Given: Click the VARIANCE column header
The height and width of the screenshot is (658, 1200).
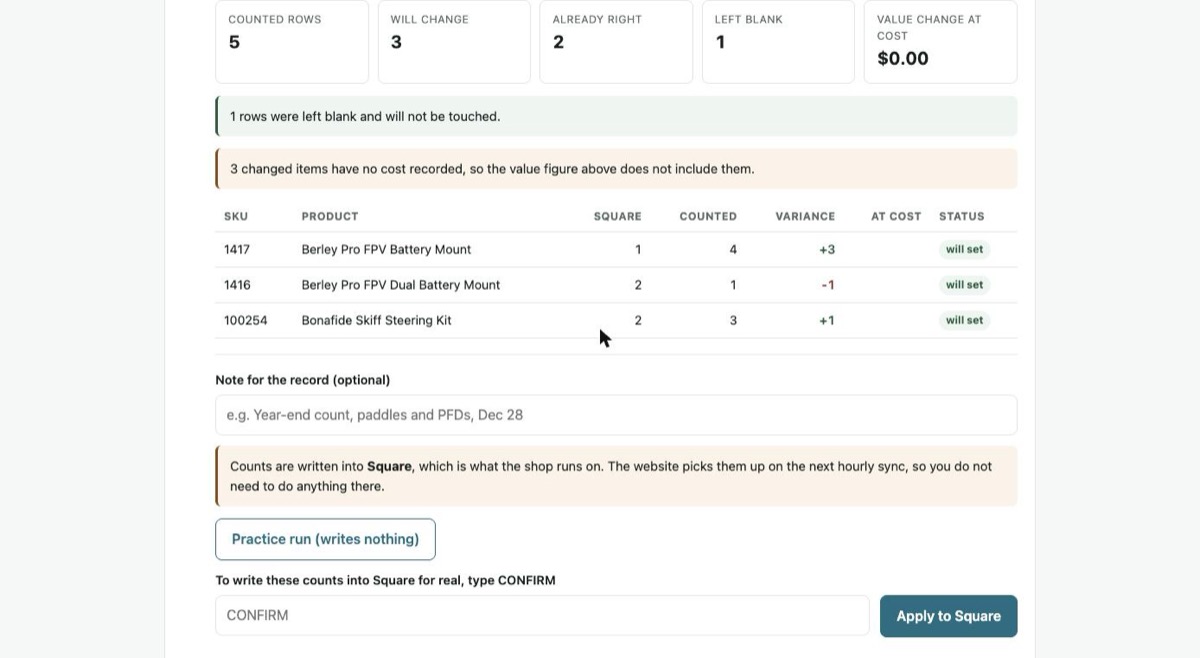Looking at the screenshot, I should pos(805,216).
